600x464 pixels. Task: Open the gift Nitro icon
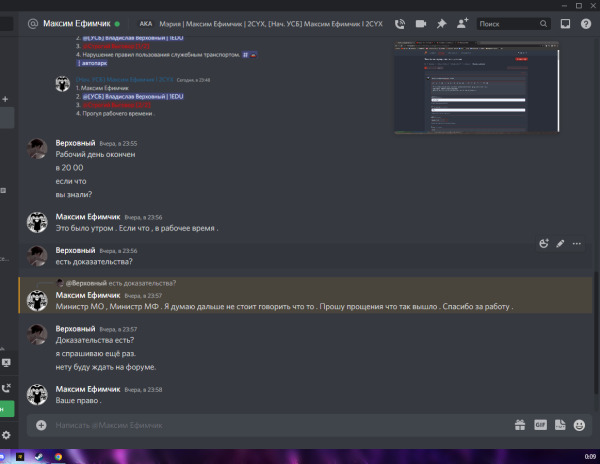point(520,425)
